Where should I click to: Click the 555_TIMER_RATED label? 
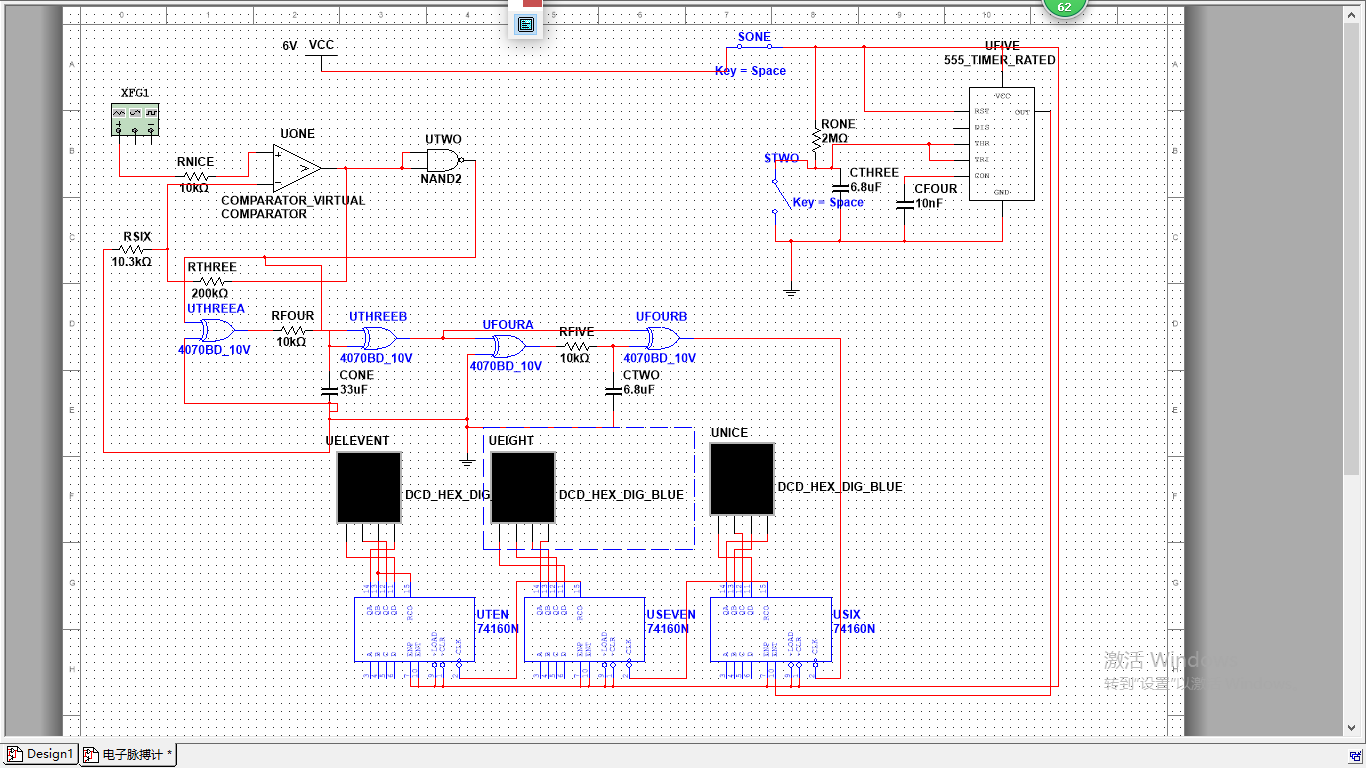[1000, 60]
